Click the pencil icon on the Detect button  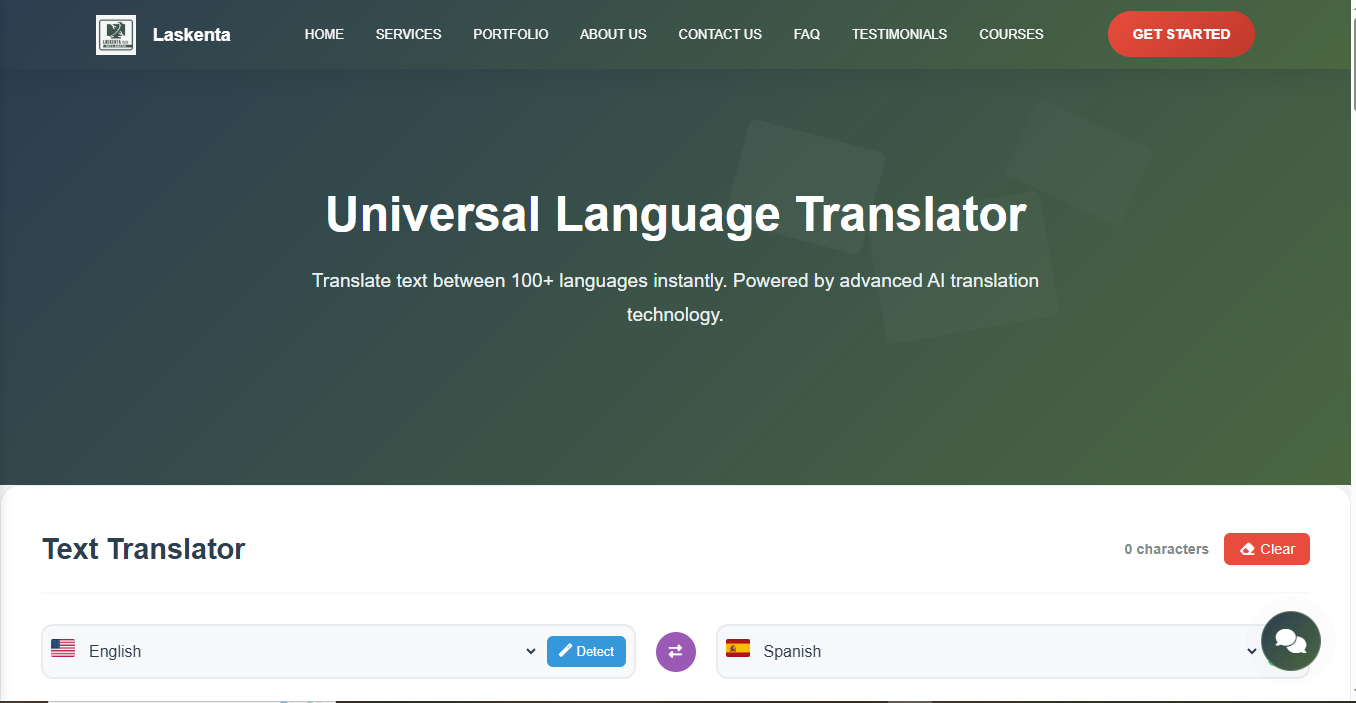(x=567, y=650)
